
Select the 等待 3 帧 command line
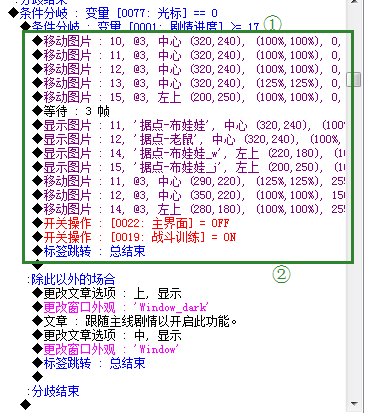tap(71, 111)
